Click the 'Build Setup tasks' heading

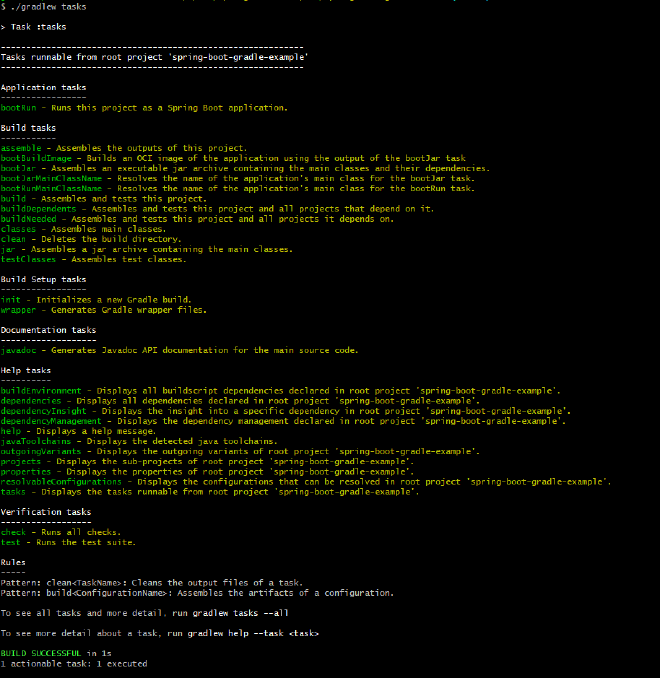tap(43, 279)
